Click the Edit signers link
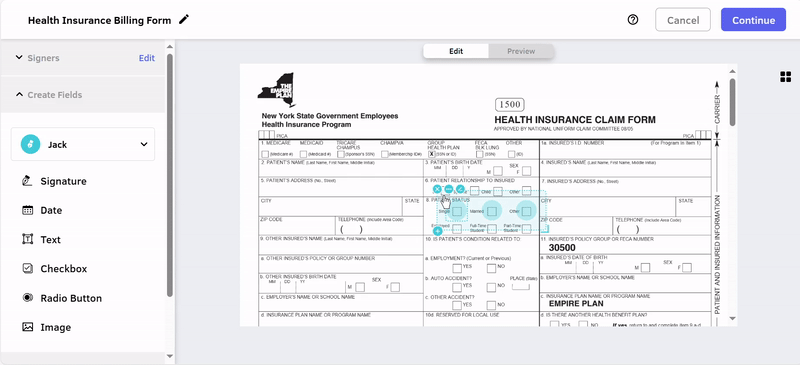The width and height of the screenshot is (800, 365). (146, 58)
